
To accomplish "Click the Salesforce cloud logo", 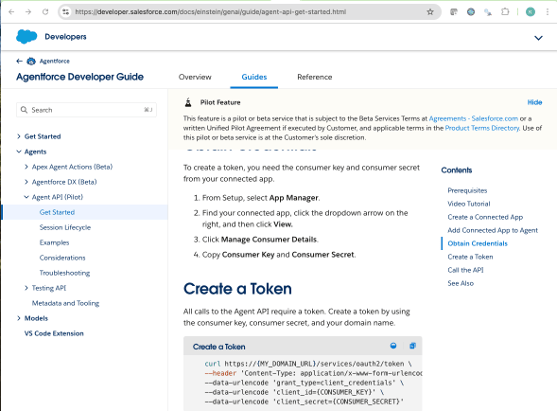I will (x=26, y=37).
